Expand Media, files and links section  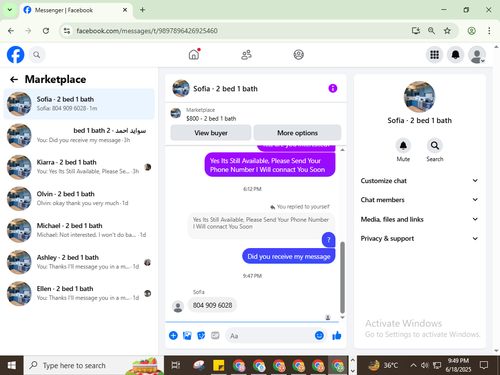tap(419, 219)
